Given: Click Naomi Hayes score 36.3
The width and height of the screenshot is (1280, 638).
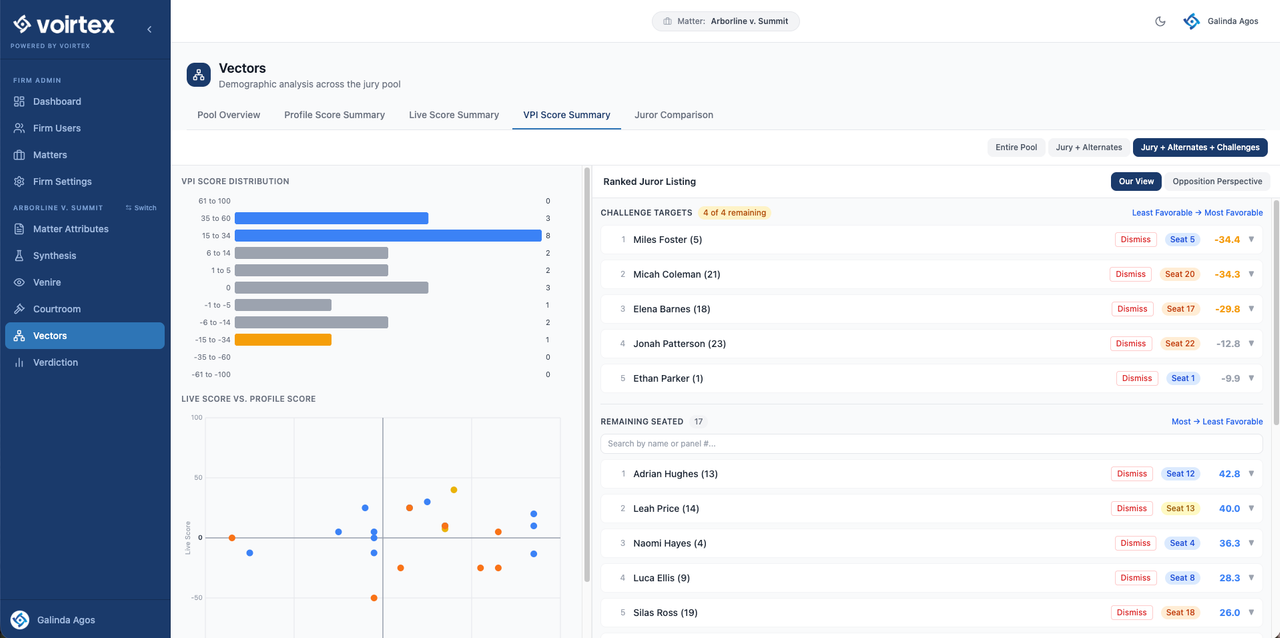Looking at the screenshot, I should coord(1229,543).
